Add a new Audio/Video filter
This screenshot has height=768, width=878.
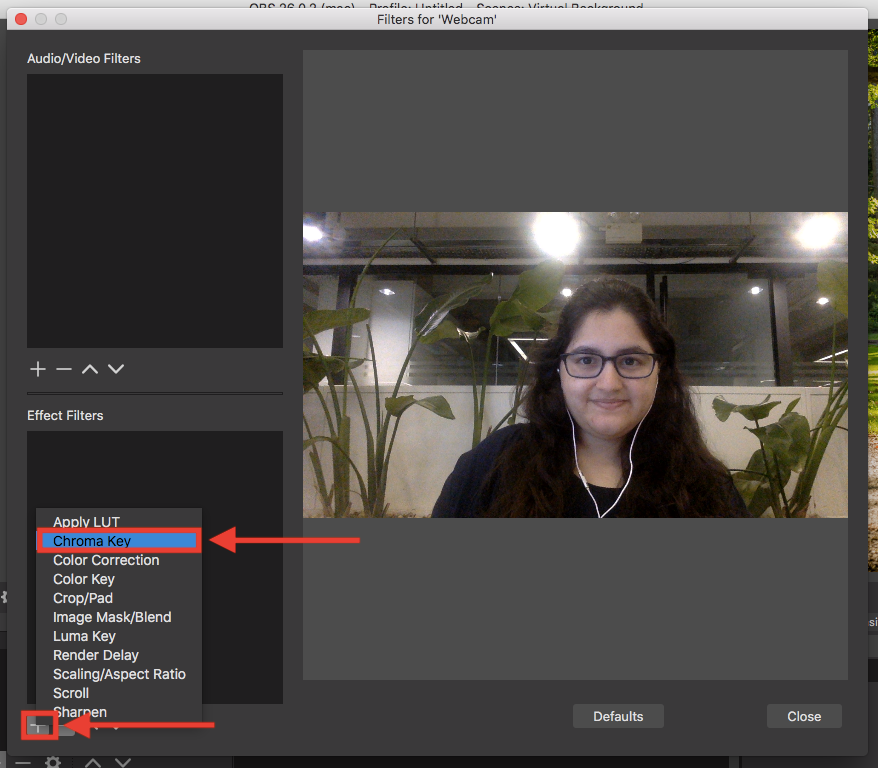pyautogui.click(x=38, y=369)
